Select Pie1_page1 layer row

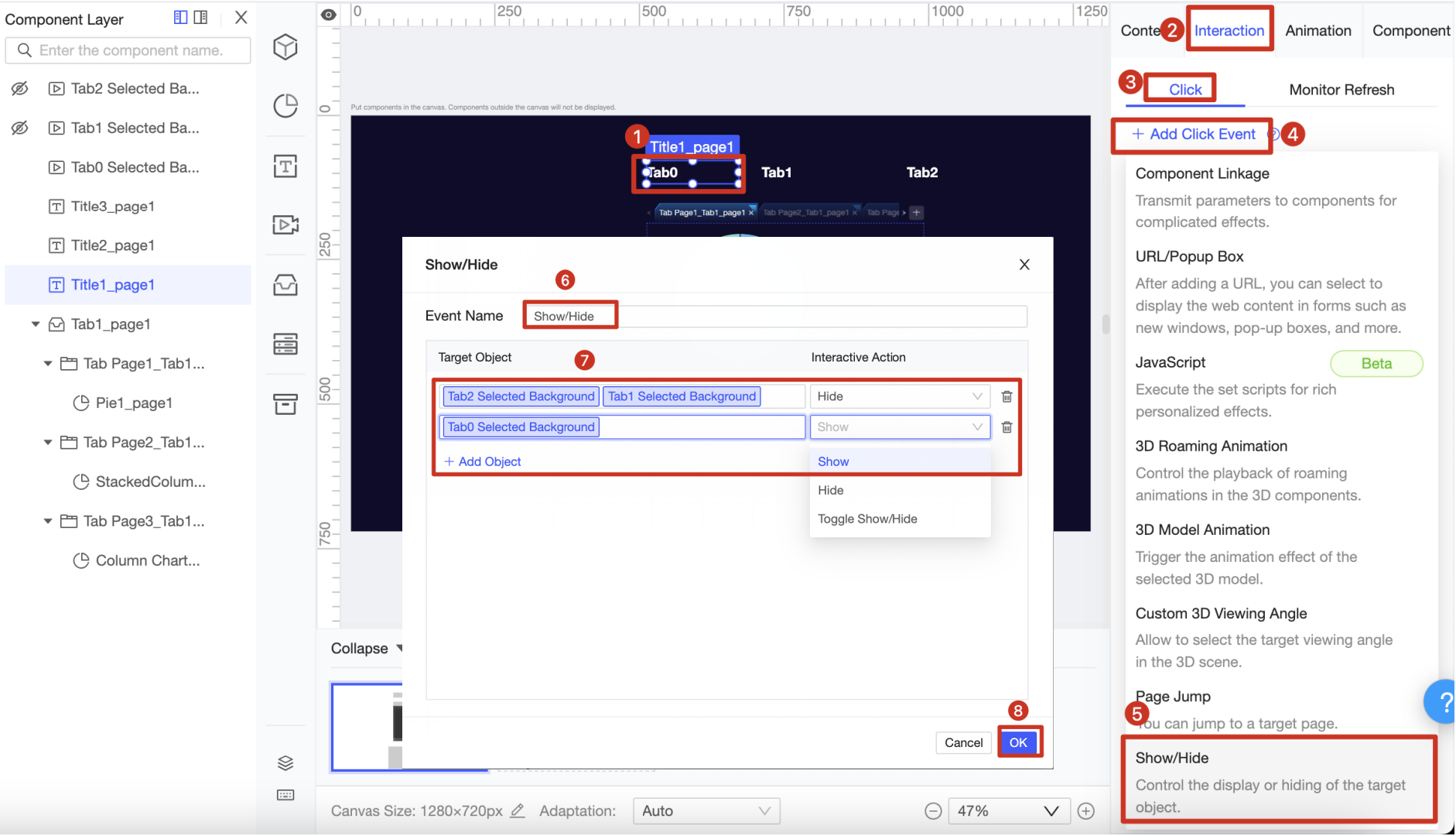pyautogui.click(x=128, y=403)
